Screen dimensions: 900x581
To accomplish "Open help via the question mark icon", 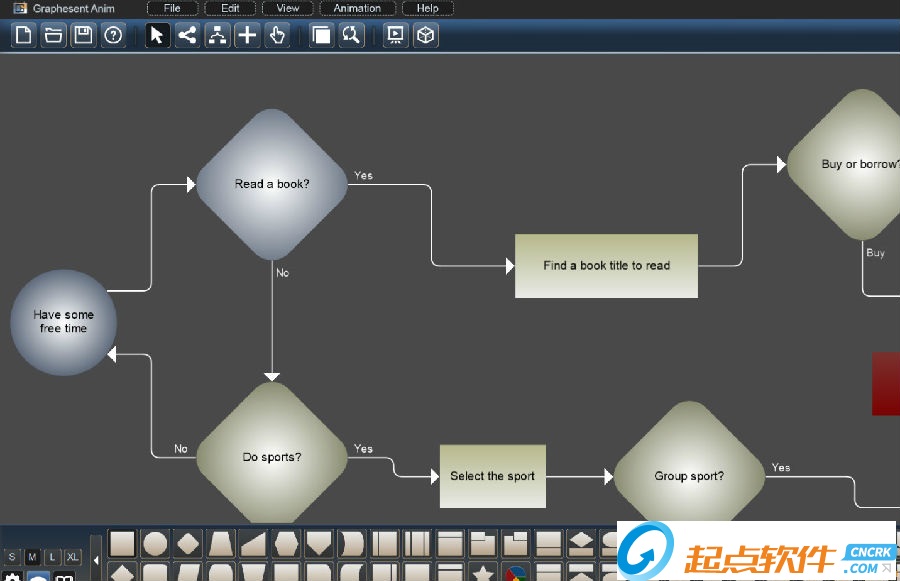I will pyautogui.click(x=113, y=35).
